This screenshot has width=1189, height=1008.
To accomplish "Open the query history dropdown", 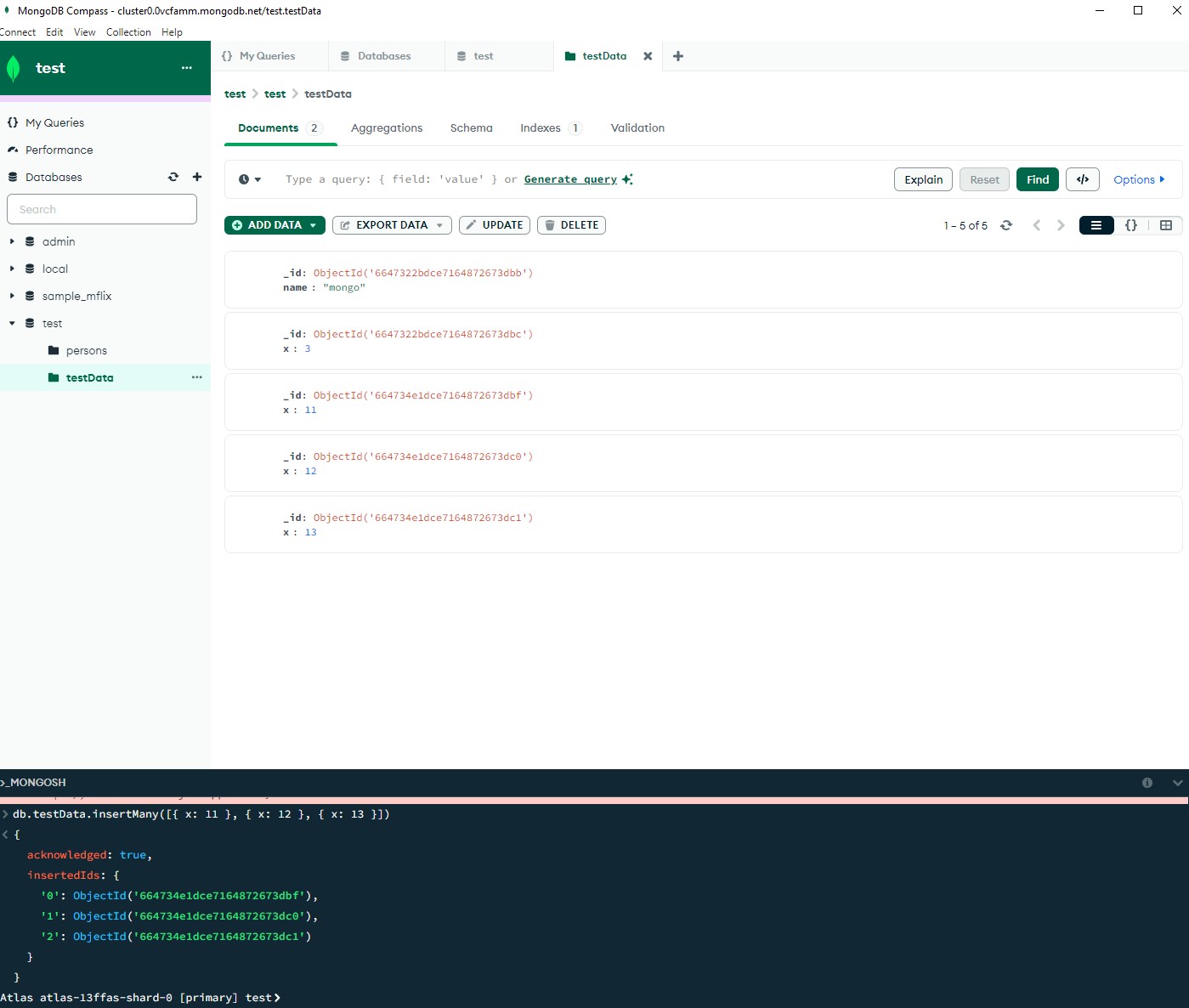I will pyautogui.click(x=250, y=179).
